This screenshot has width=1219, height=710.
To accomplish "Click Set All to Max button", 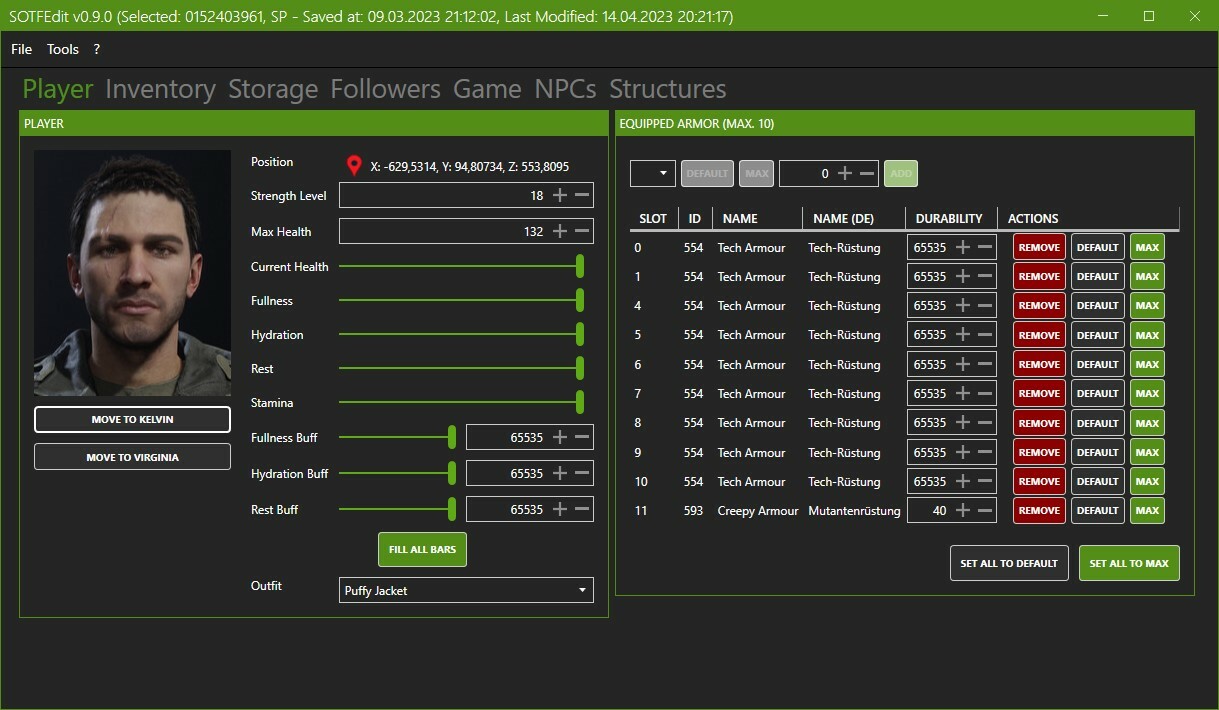I will click(x=1128, y=563).
